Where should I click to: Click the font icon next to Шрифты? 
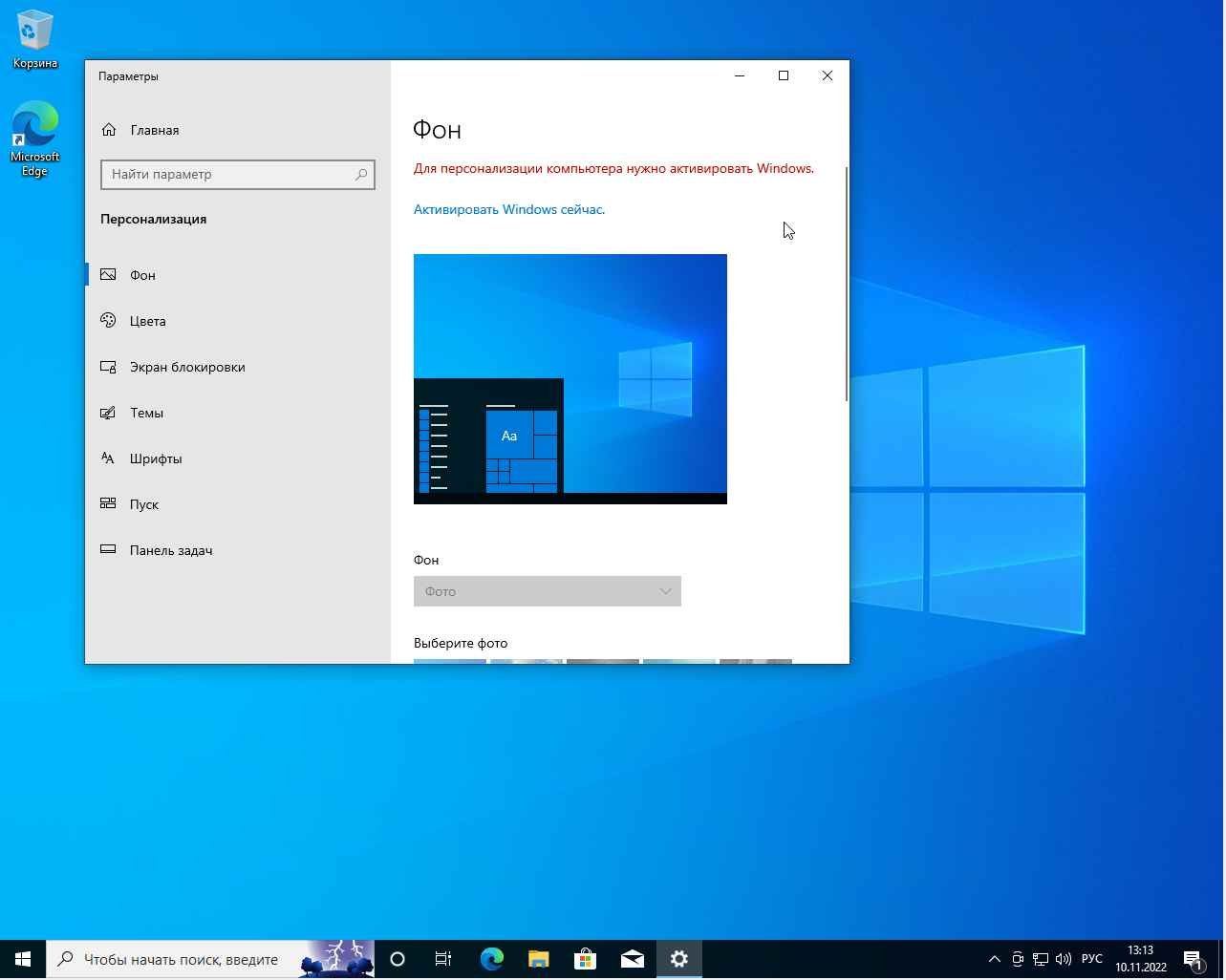pyautogui.click(x=108, y=458)
